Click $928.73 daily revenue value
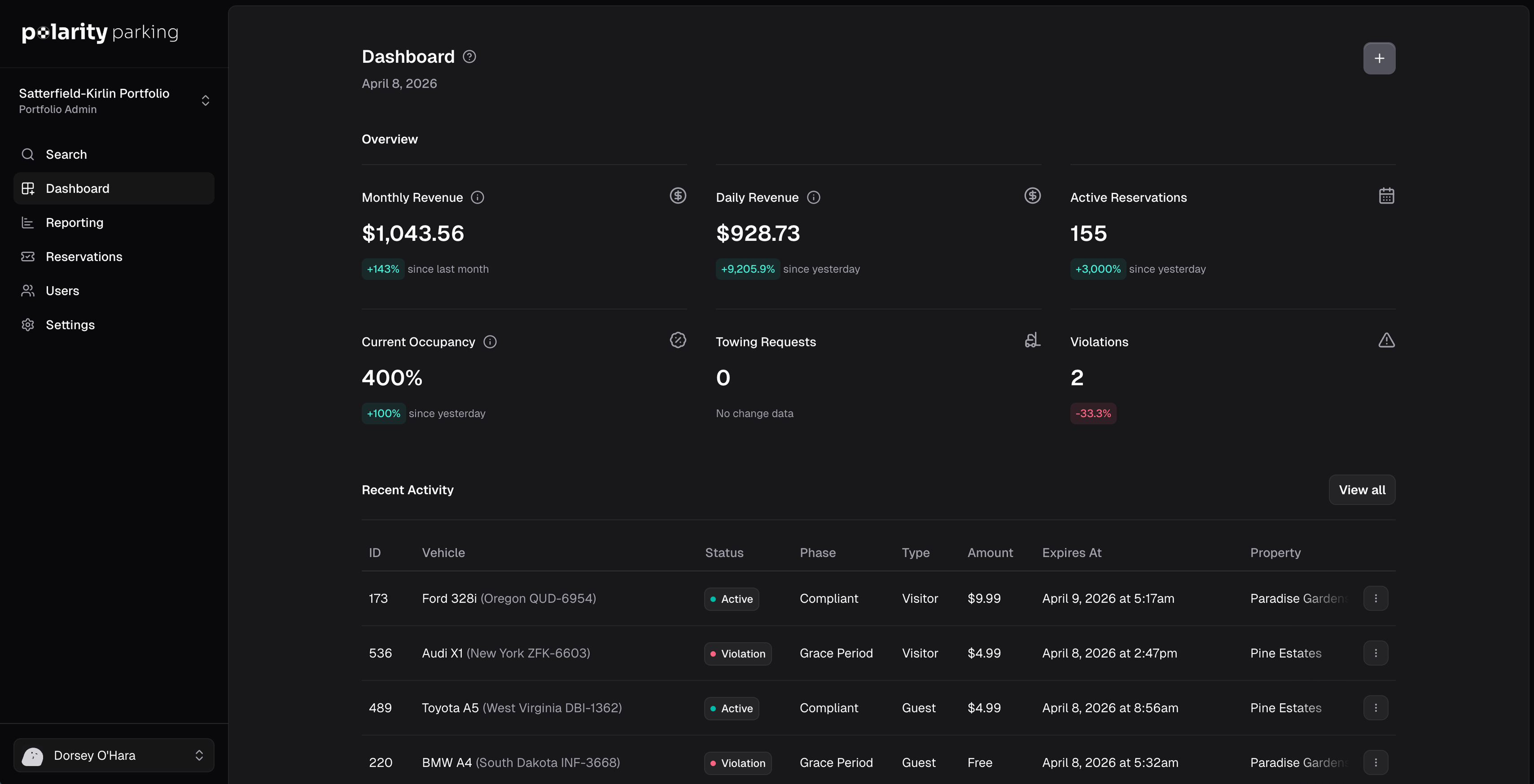 758,233
